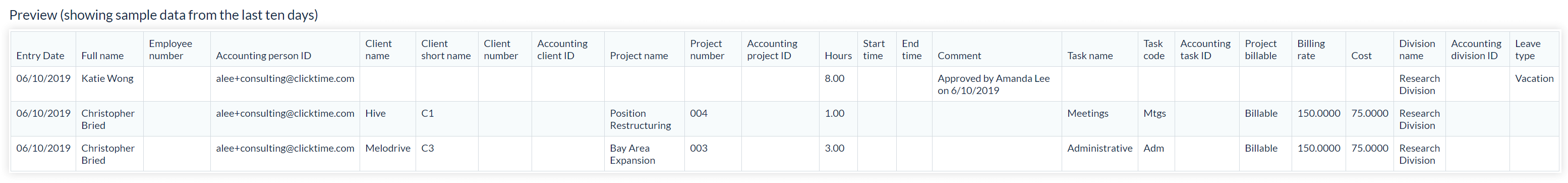Click the Hive client name cell
This screenshot has height=183, width=1568.
[x=376, y=113]
